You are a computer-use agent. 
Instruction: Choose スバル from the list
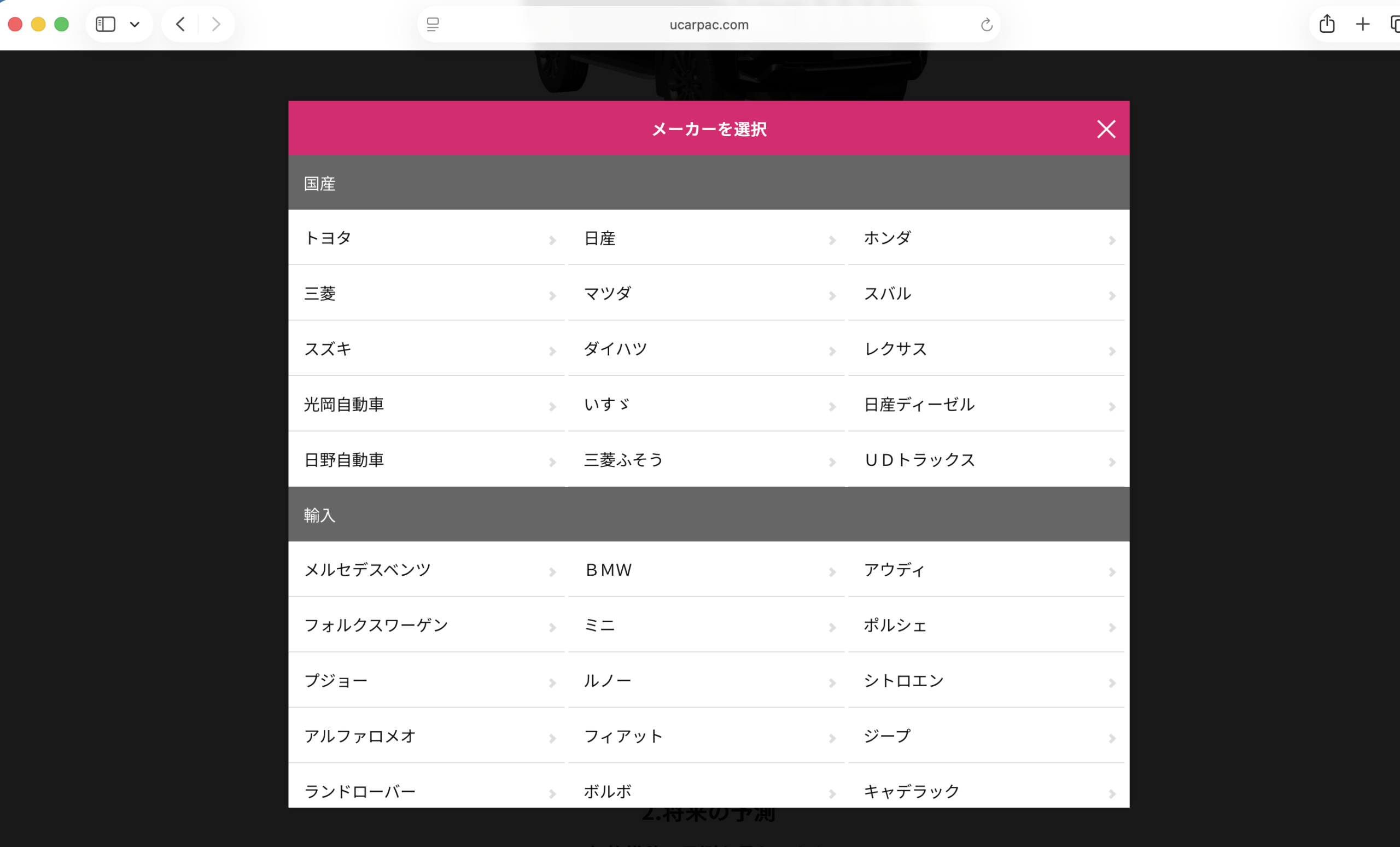click(x=987, y=294)
